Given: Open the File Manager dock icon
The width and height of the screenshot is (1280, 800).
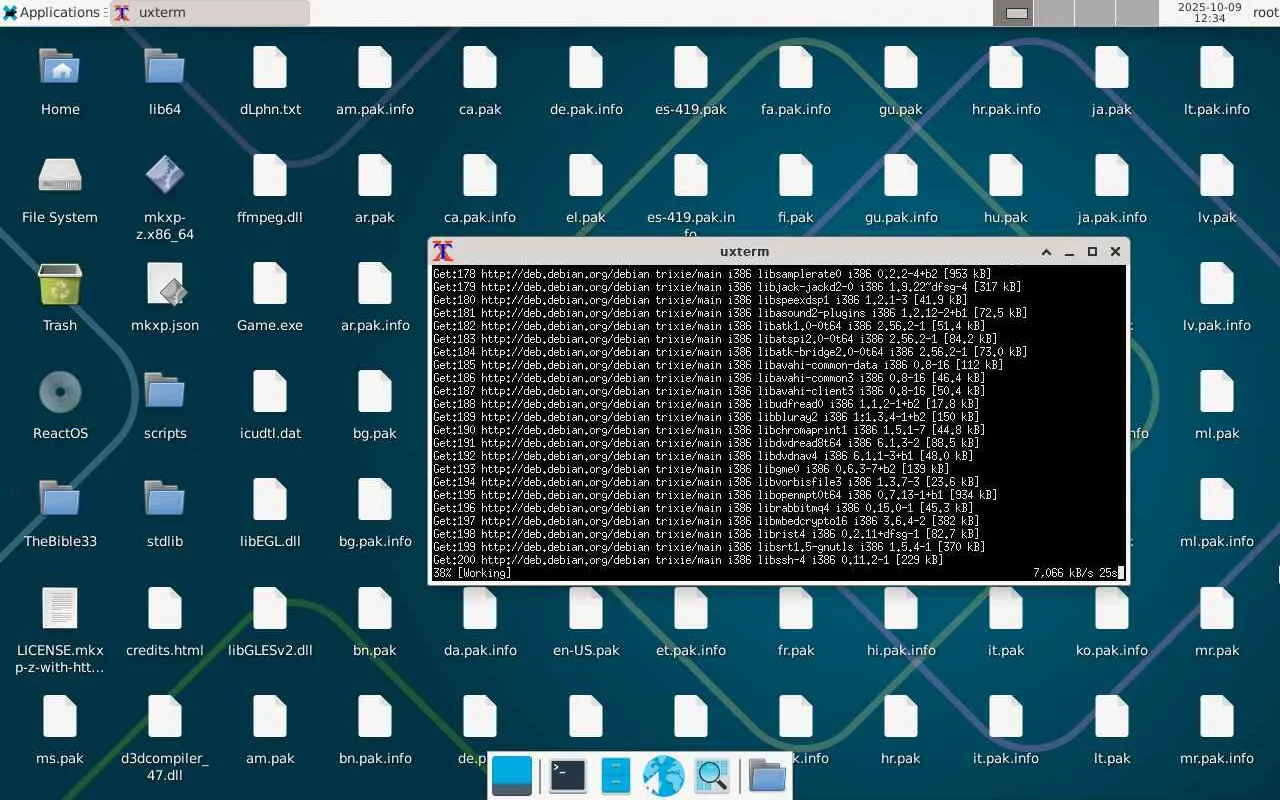Looking at the screenshot, I should (x=615, y=776).
